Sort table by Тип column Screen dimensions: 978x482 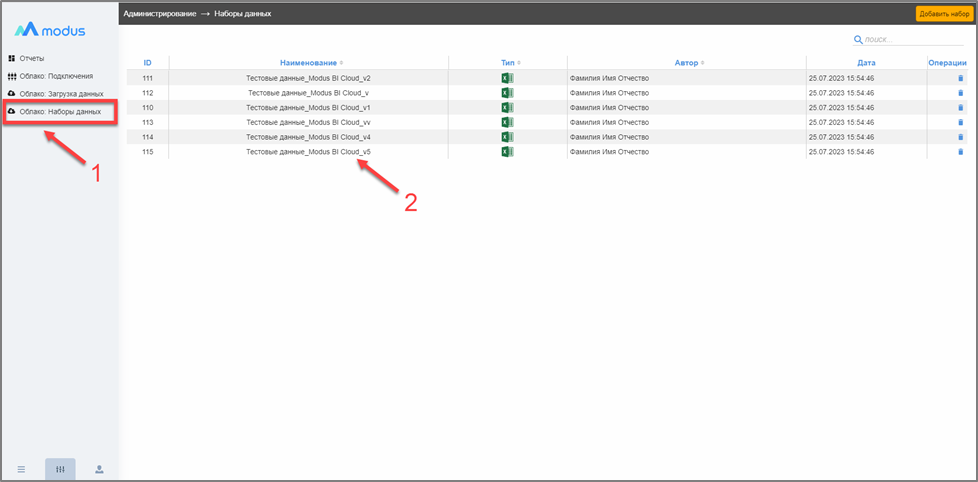coord(508,63)
